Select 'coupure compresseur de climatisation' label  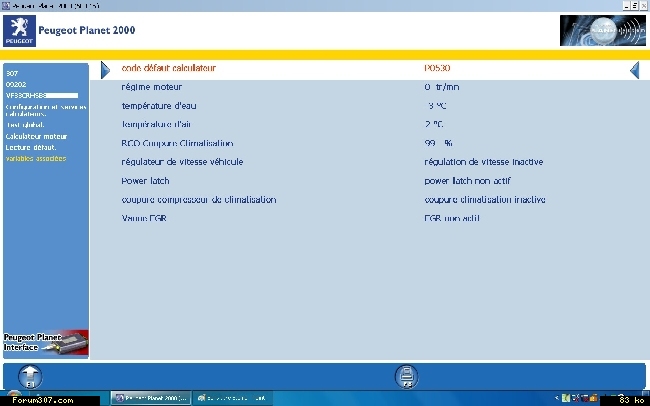click(199, 199)
